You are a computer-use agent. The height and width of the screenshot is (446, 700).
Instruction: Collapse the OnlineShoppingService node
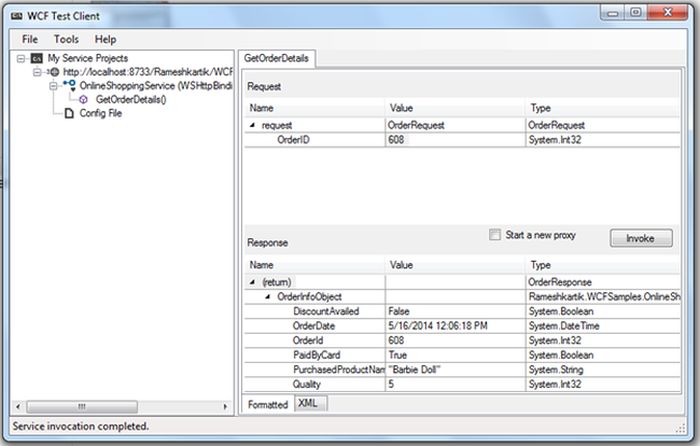pos(54,85)
